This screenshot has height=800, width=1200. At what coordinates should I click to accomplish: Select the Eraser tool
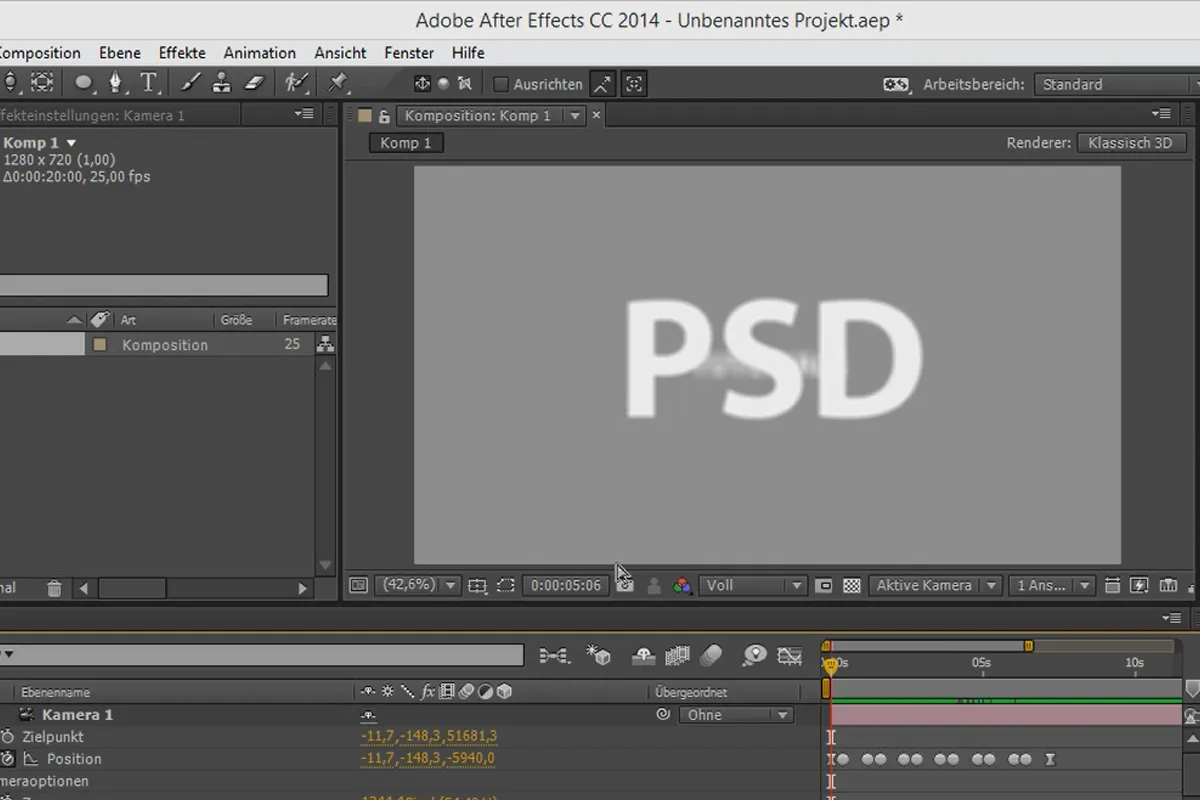(254, 83)
